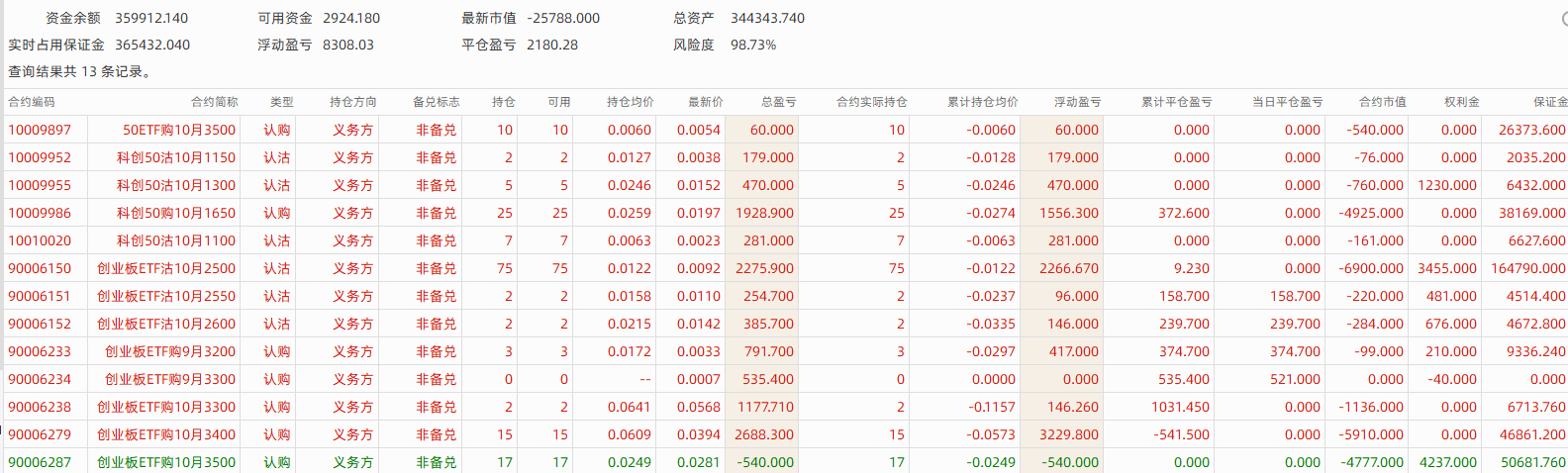Viewport: 1568px width, 473px height.
Task: Select contract code 10009952
Action: [x=40, y=157]
